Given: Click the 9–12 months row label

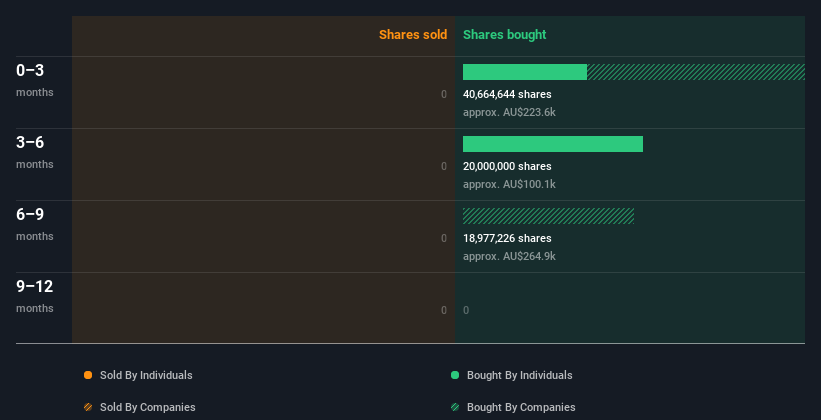Looking at the screenshot, I should pyautogui.click(x=35, y=296).
